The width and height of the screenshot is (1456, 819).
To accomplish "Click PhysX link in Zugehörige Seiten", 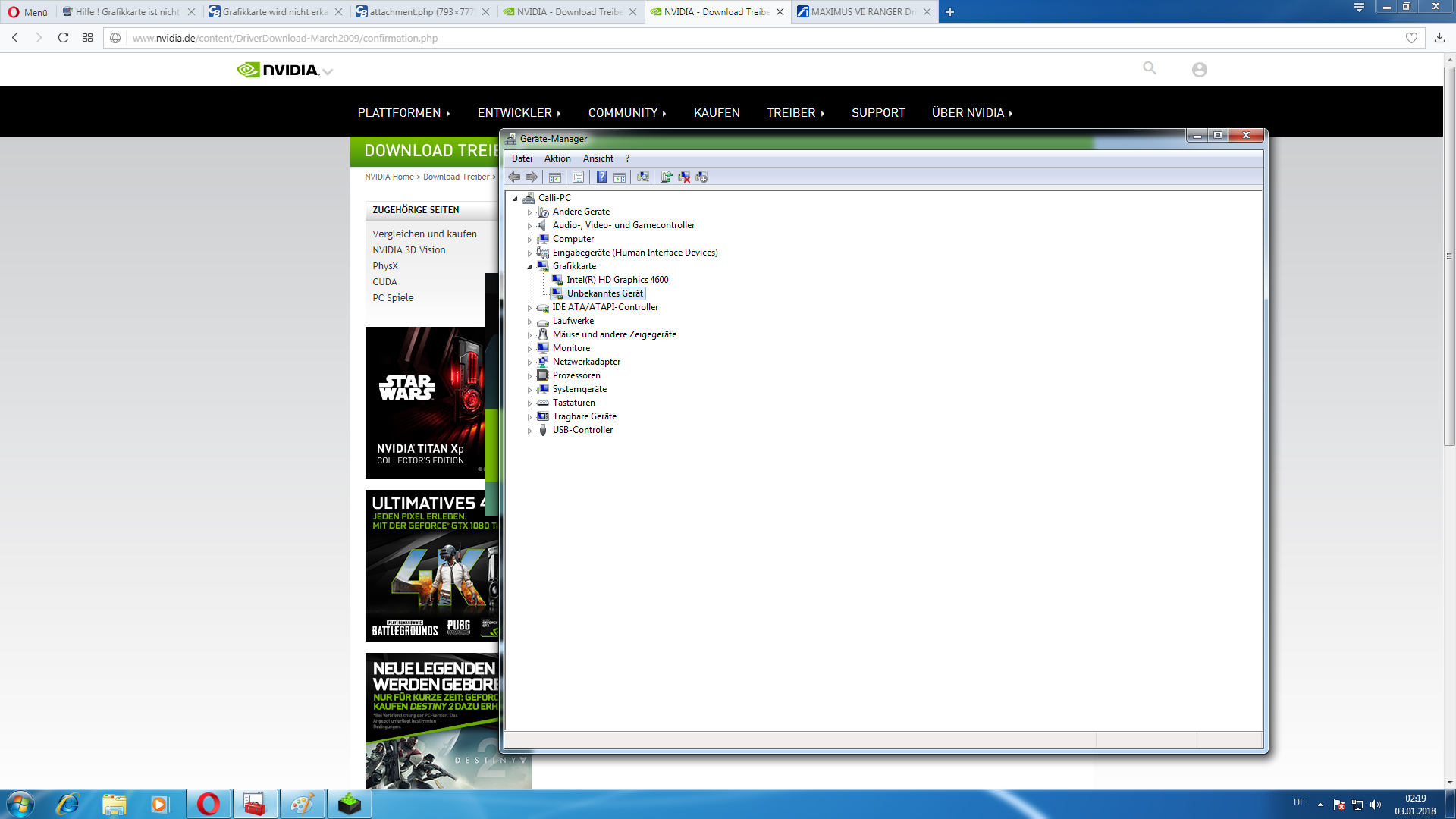I will point(384,266).
